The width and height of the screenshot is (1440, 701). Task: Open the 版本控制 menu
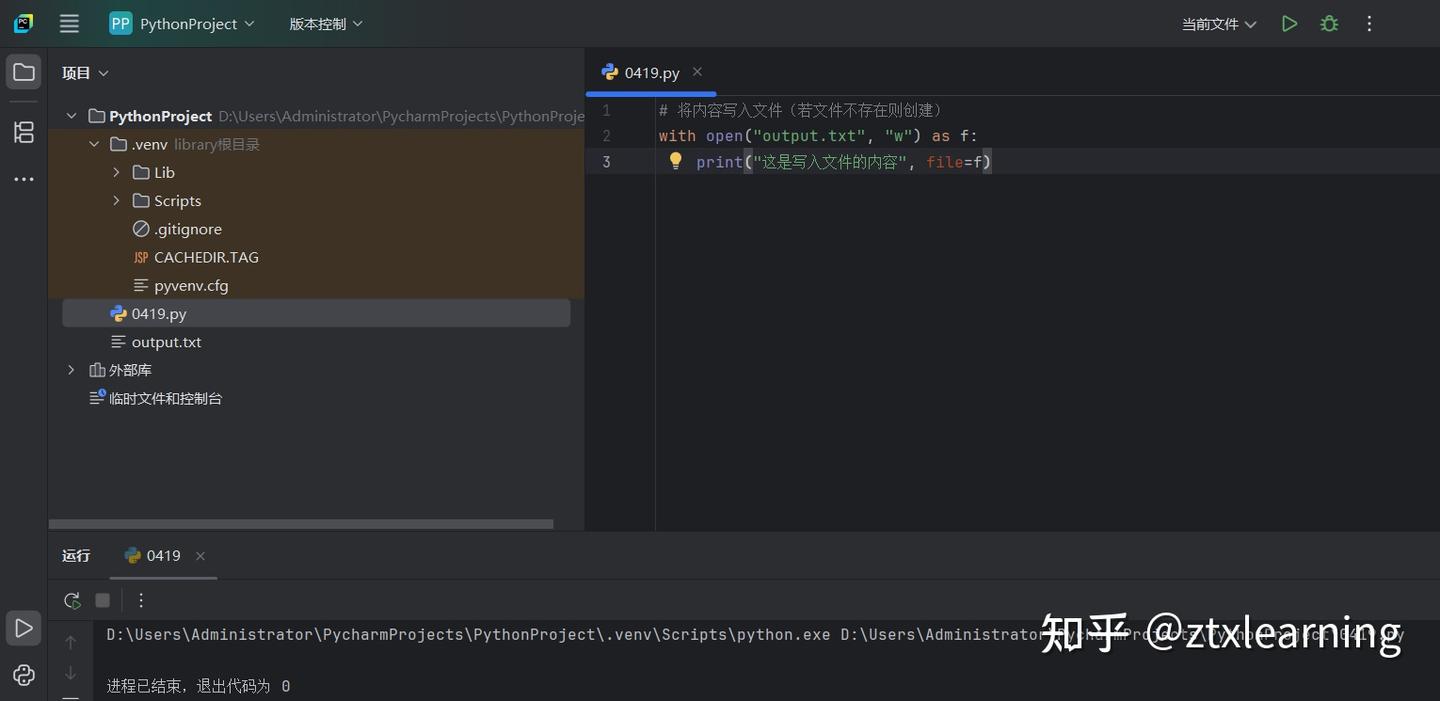pyautogui.click(x=324, y=22)
